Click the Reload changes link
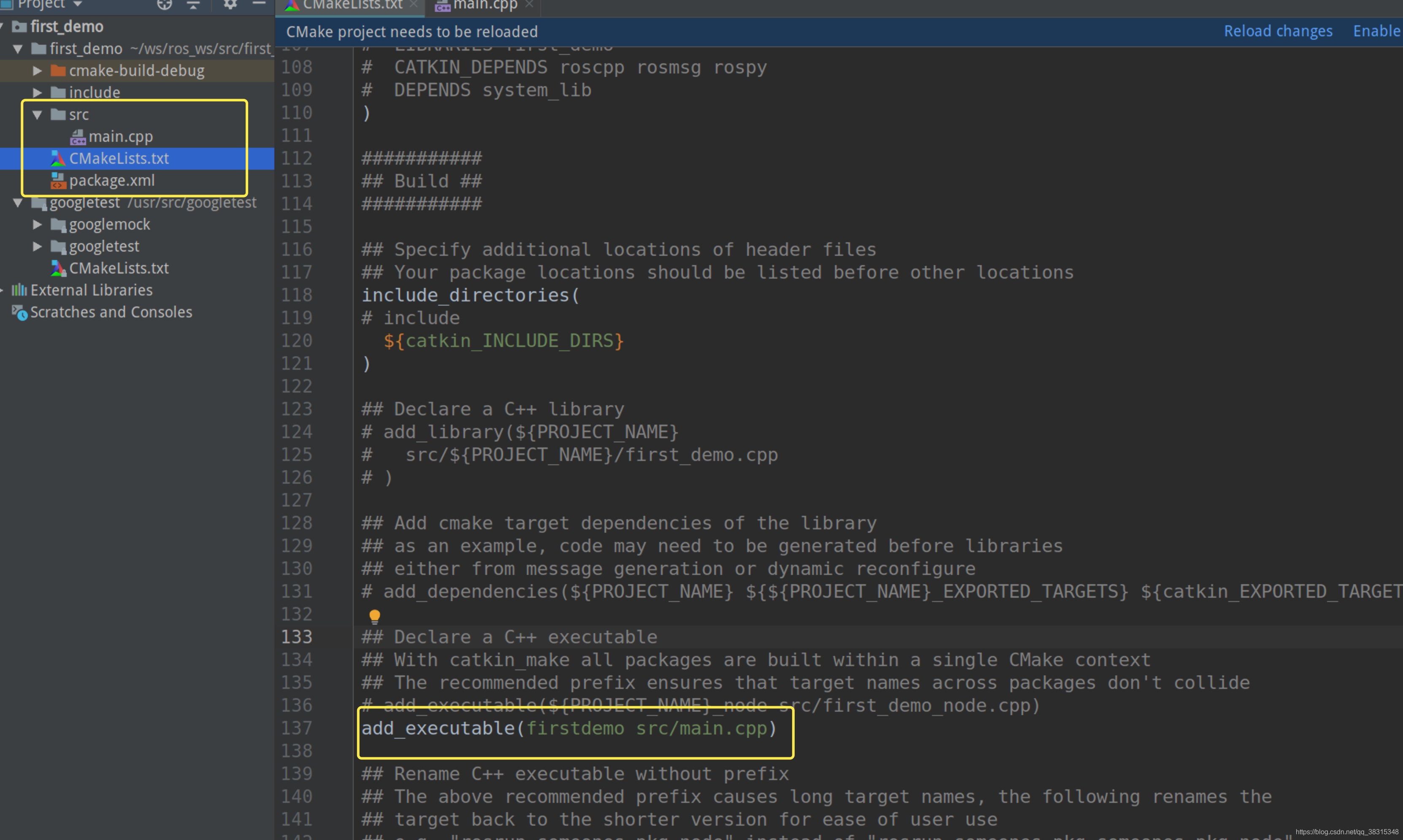Viewport: 1403px width, 840px height. [1278, 31]
